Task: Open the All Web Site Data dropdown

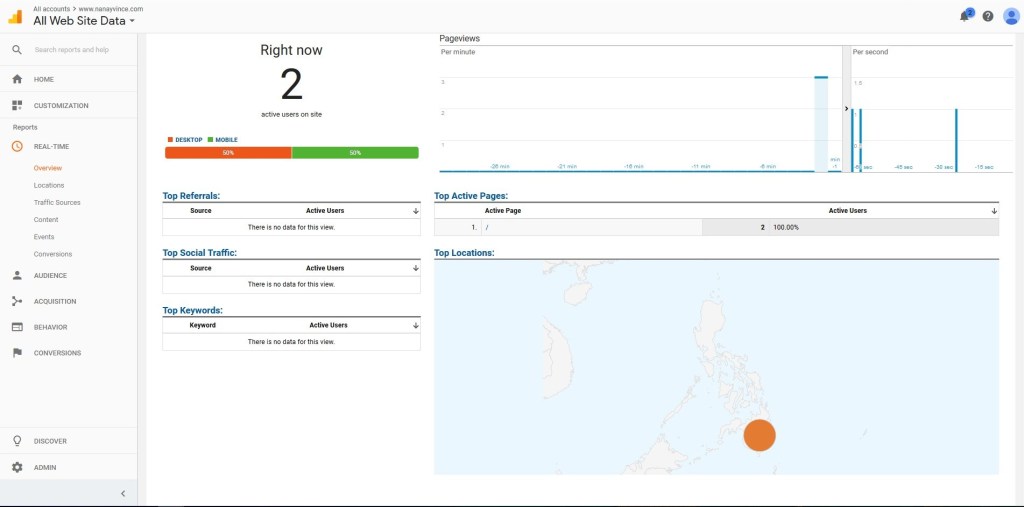Action: [x=84, y=20]
